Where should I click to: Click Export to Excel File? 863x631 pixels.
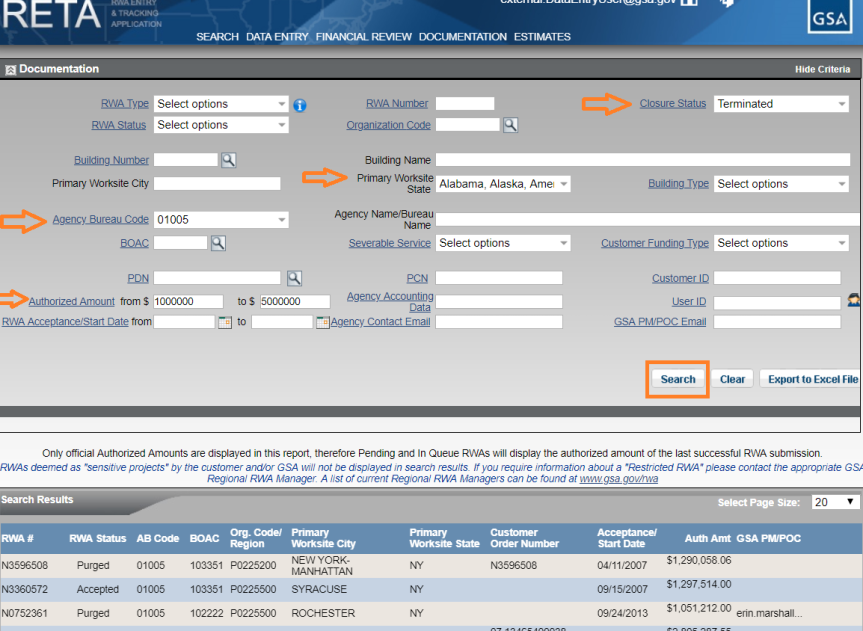(814, 379)
